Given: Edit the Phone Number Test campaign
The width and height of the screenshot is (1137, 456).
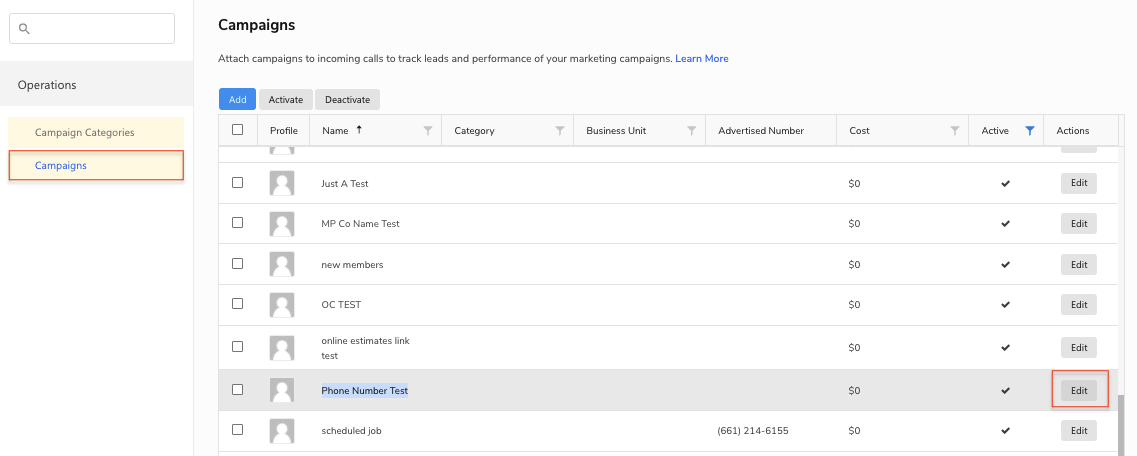Looking at the screenshot, I should [x=1079, y=390].
